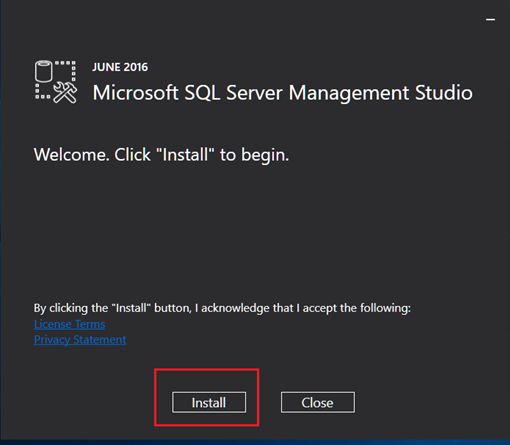Click the dotted selection square in the logo

[56, 80]
